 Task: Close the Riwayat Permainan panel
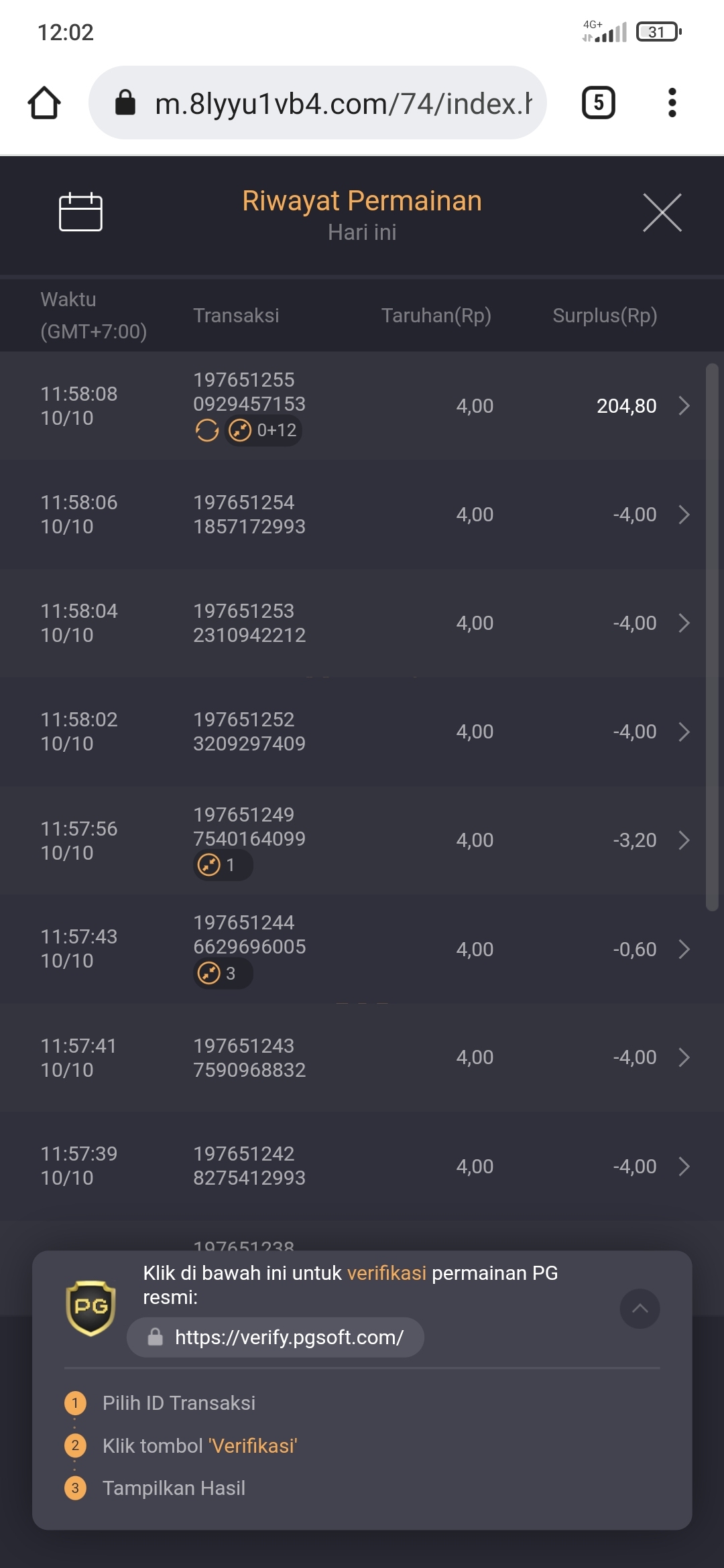[662, 212]
